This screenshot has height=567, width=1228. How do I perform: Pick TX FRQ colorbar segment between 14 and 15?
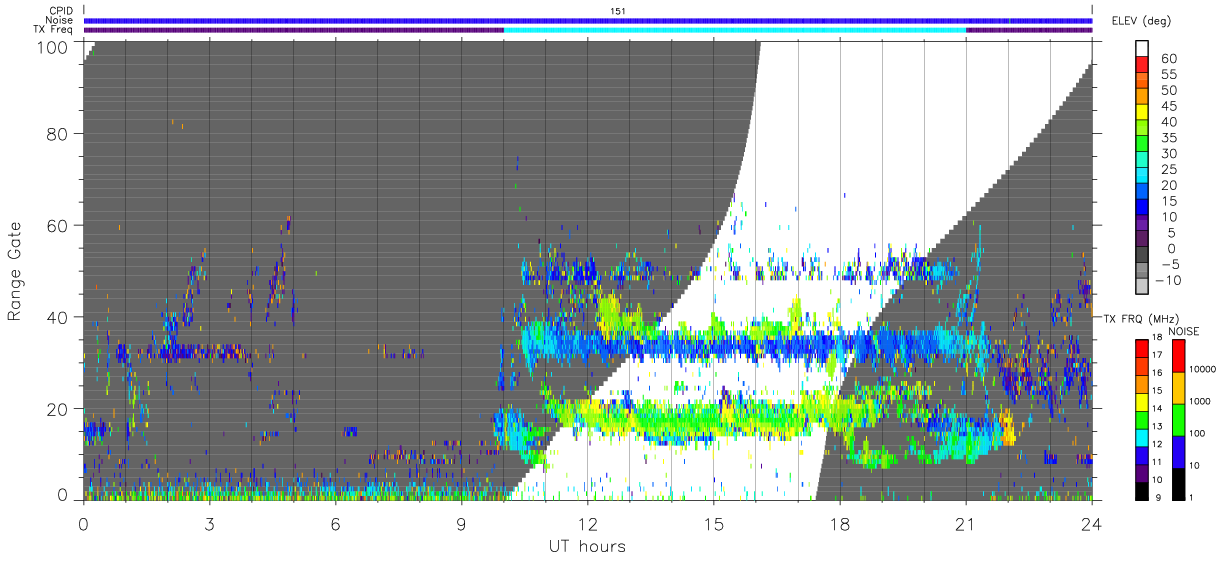click(x=1143, y=402)
